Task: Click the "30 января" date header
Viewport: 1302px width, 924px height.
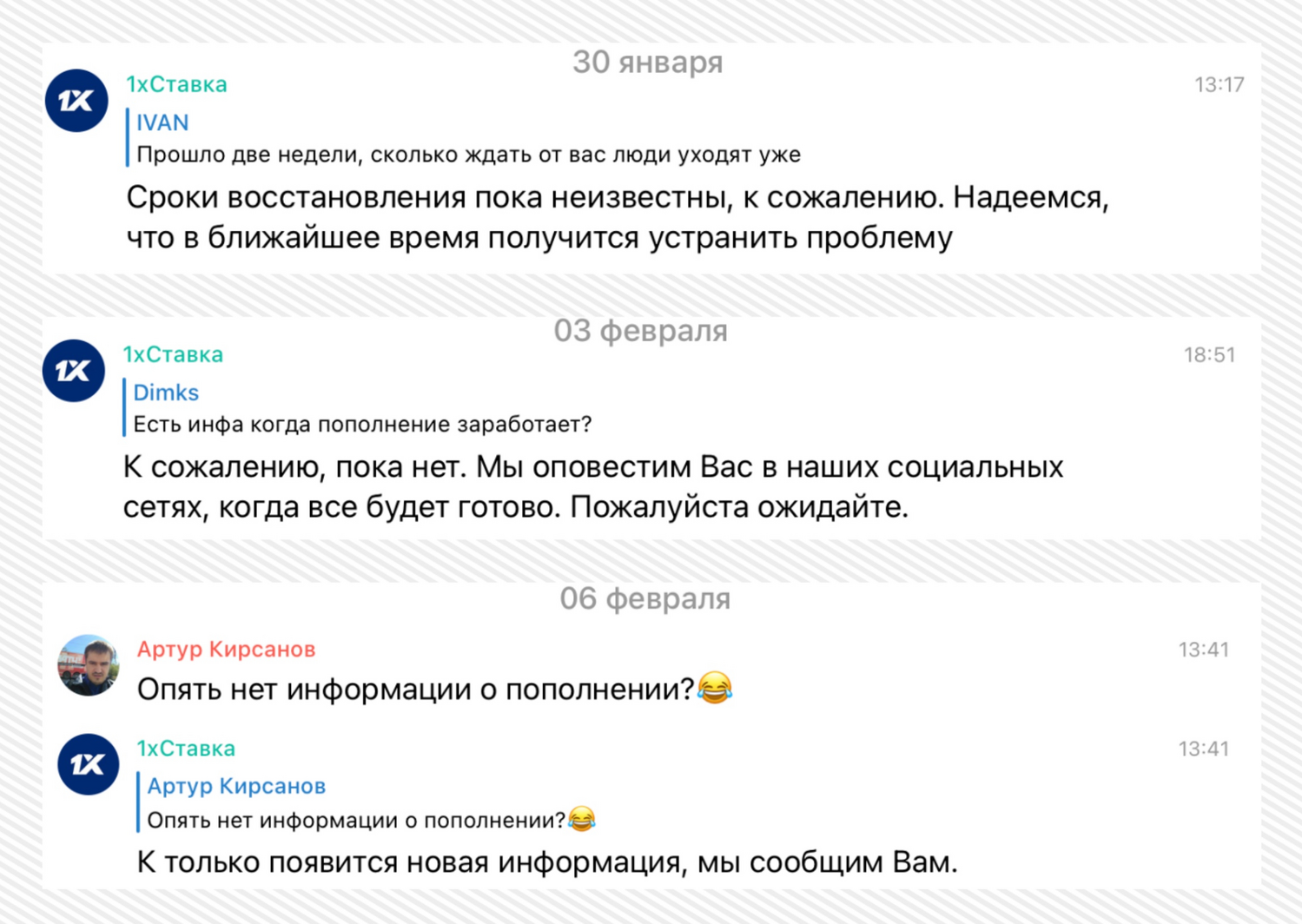Action: (x=648, y=63)
